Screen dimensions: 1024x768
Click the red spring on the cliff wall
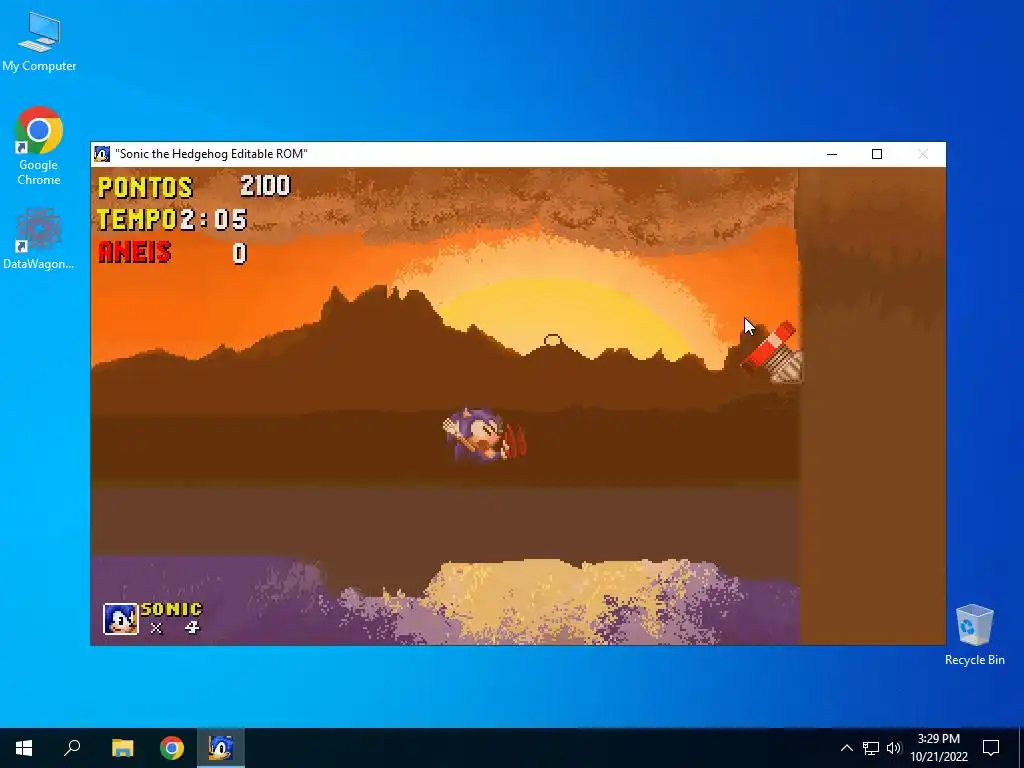click(x=773, y=352)
